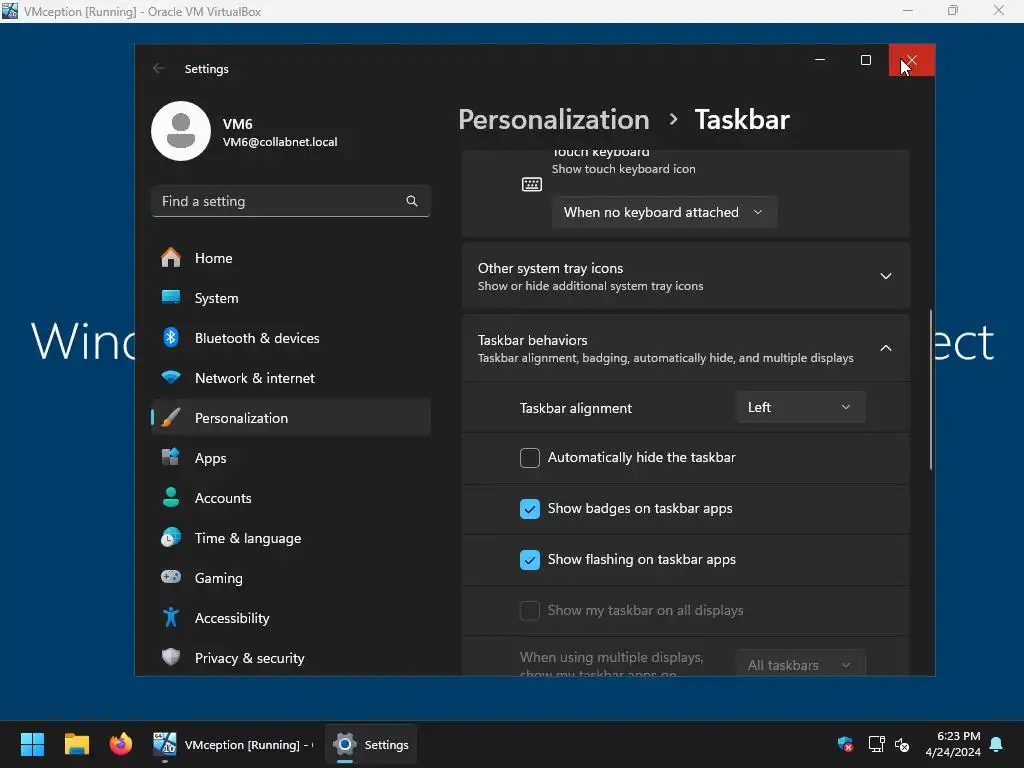Go back with the Settings arrow
Screen dimensions: 1024x768
pyautogui.click(x=158, y=69)
